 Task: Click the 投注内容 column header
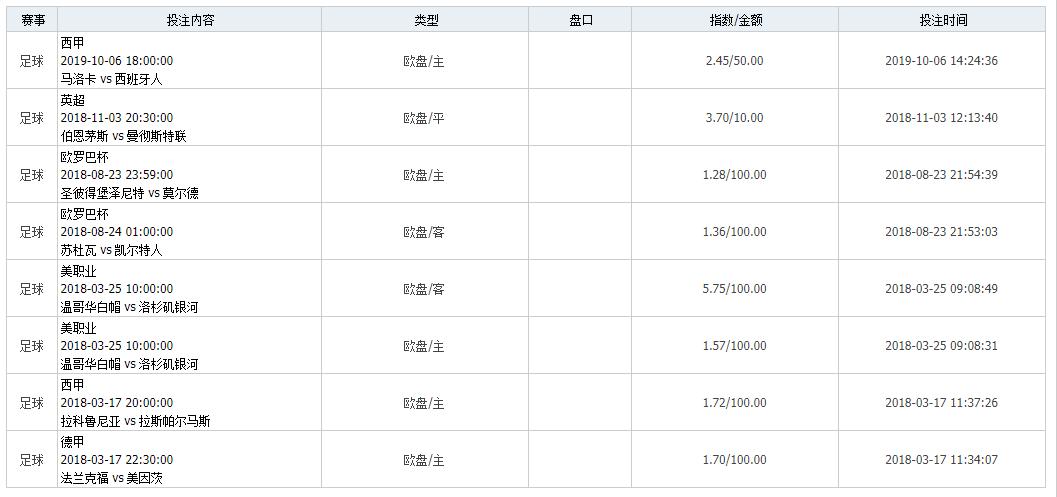[x=190, y=20]
